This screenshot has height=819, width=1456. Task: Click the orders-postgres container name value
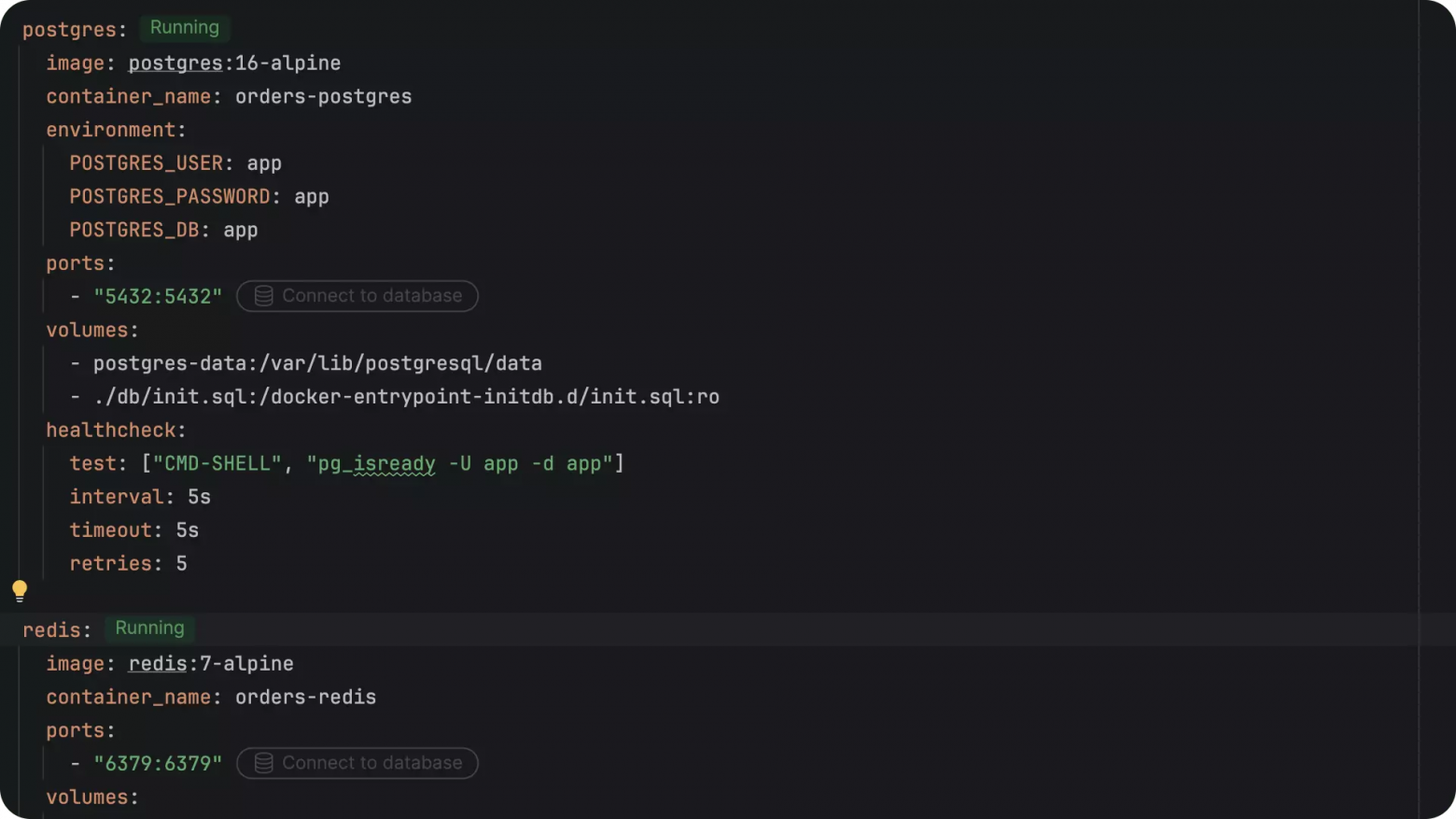tap(323, 97)
